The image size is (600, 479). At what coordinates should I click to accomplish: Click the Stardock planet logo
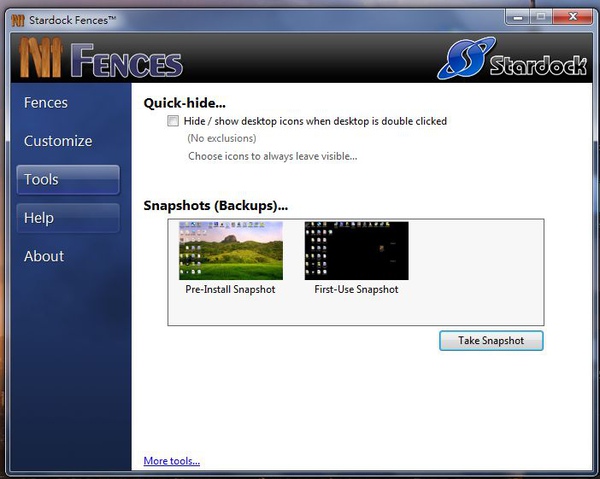pos(466,58)
